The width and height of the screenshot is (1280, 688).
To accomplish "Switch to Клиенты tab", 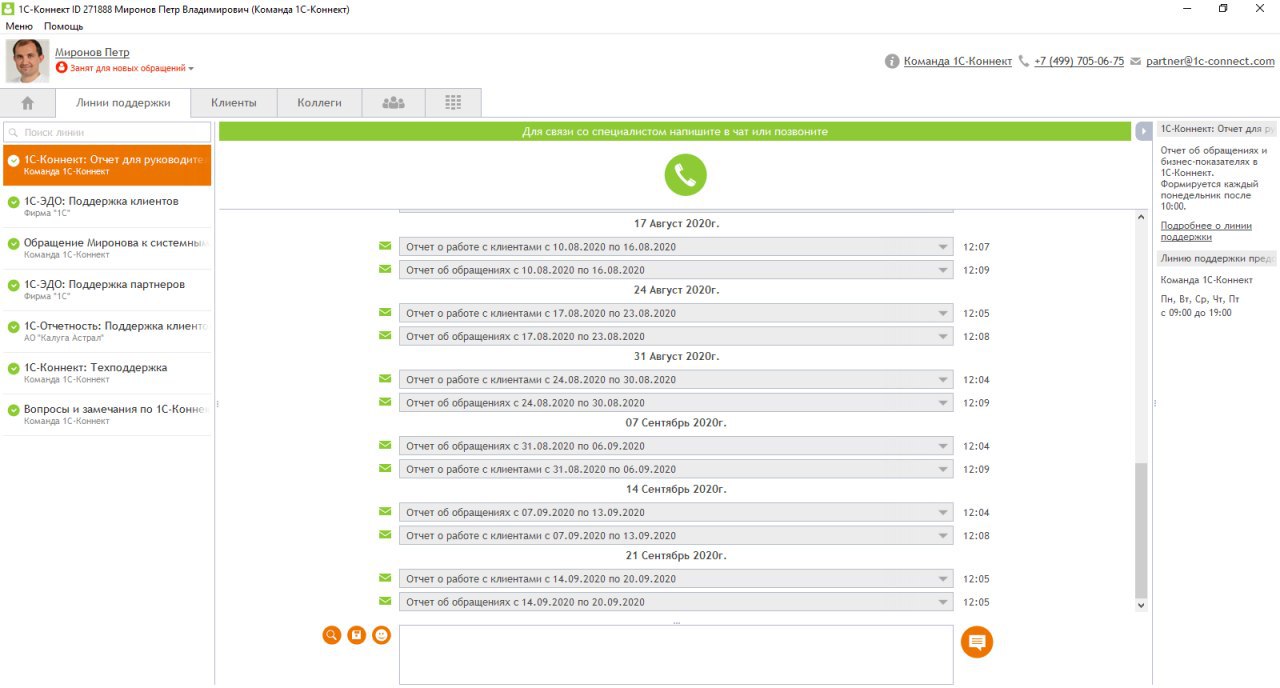I will click(234, 103).
